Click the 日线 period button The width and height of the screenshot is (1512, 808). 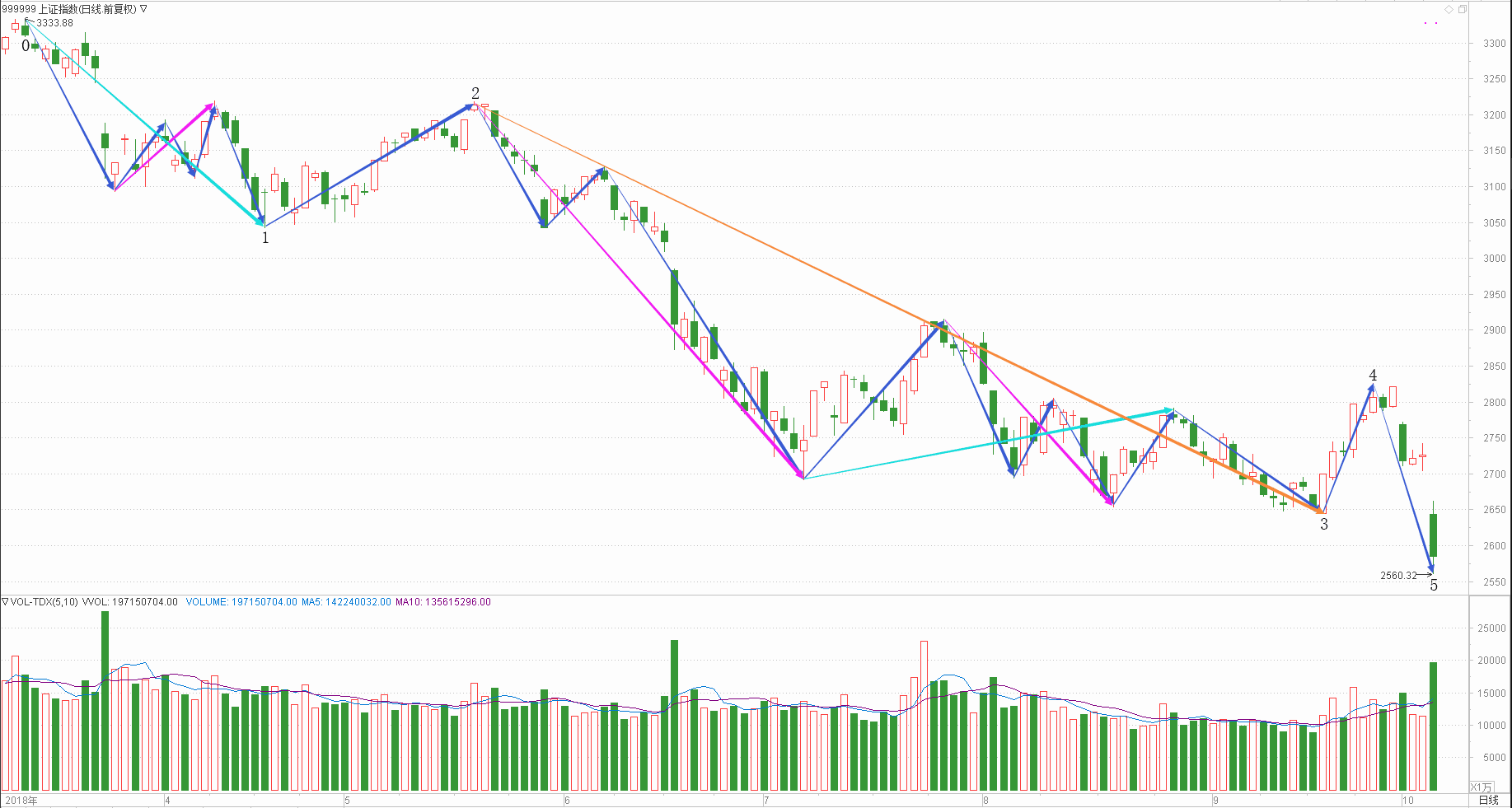(1488, 800)
